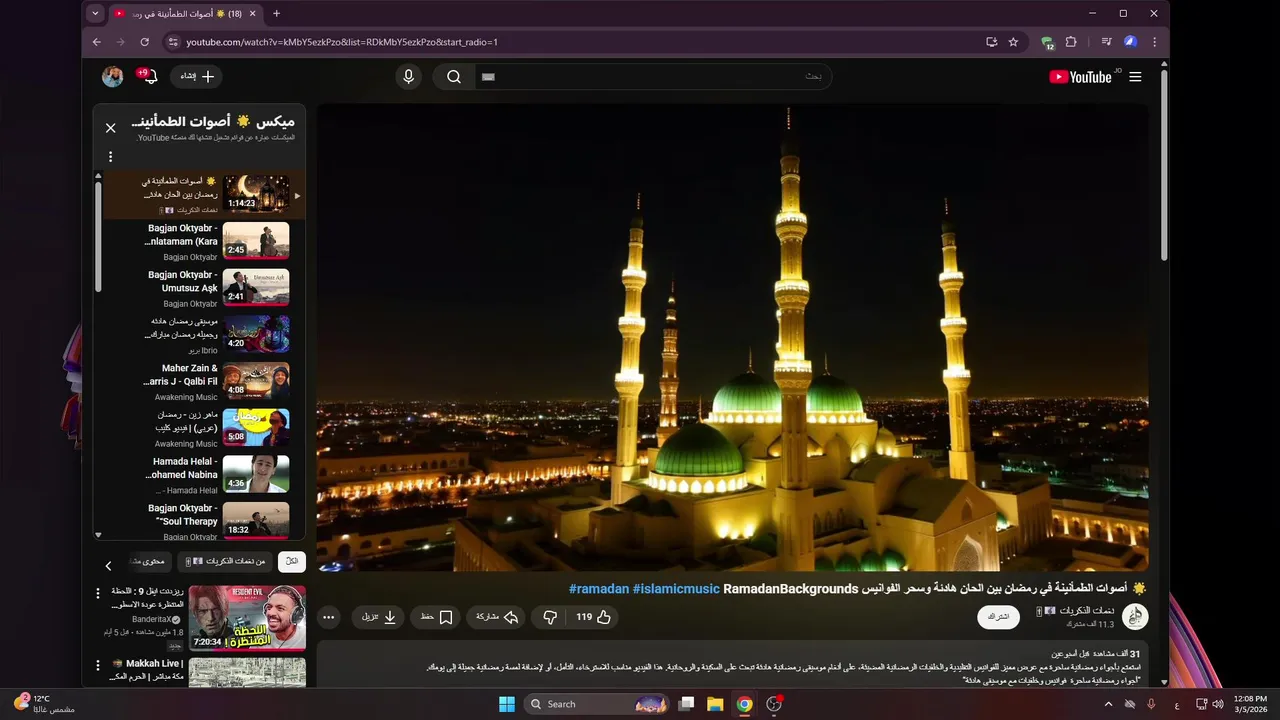Open Resident Evil 9 recommended video thumbnail
This screenshot has height=720, width=1280.
pos(247,618)
